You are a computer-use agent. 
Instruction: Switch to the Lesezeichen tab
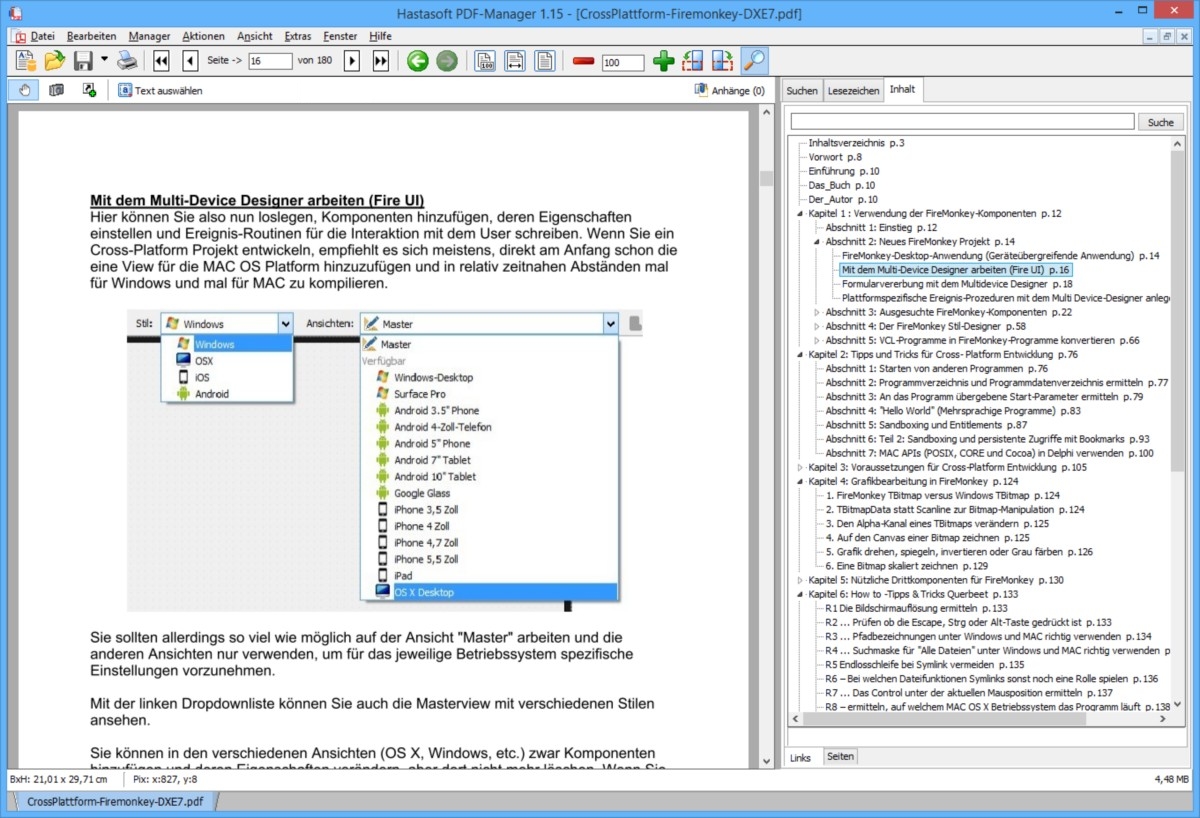click(853, 91)
